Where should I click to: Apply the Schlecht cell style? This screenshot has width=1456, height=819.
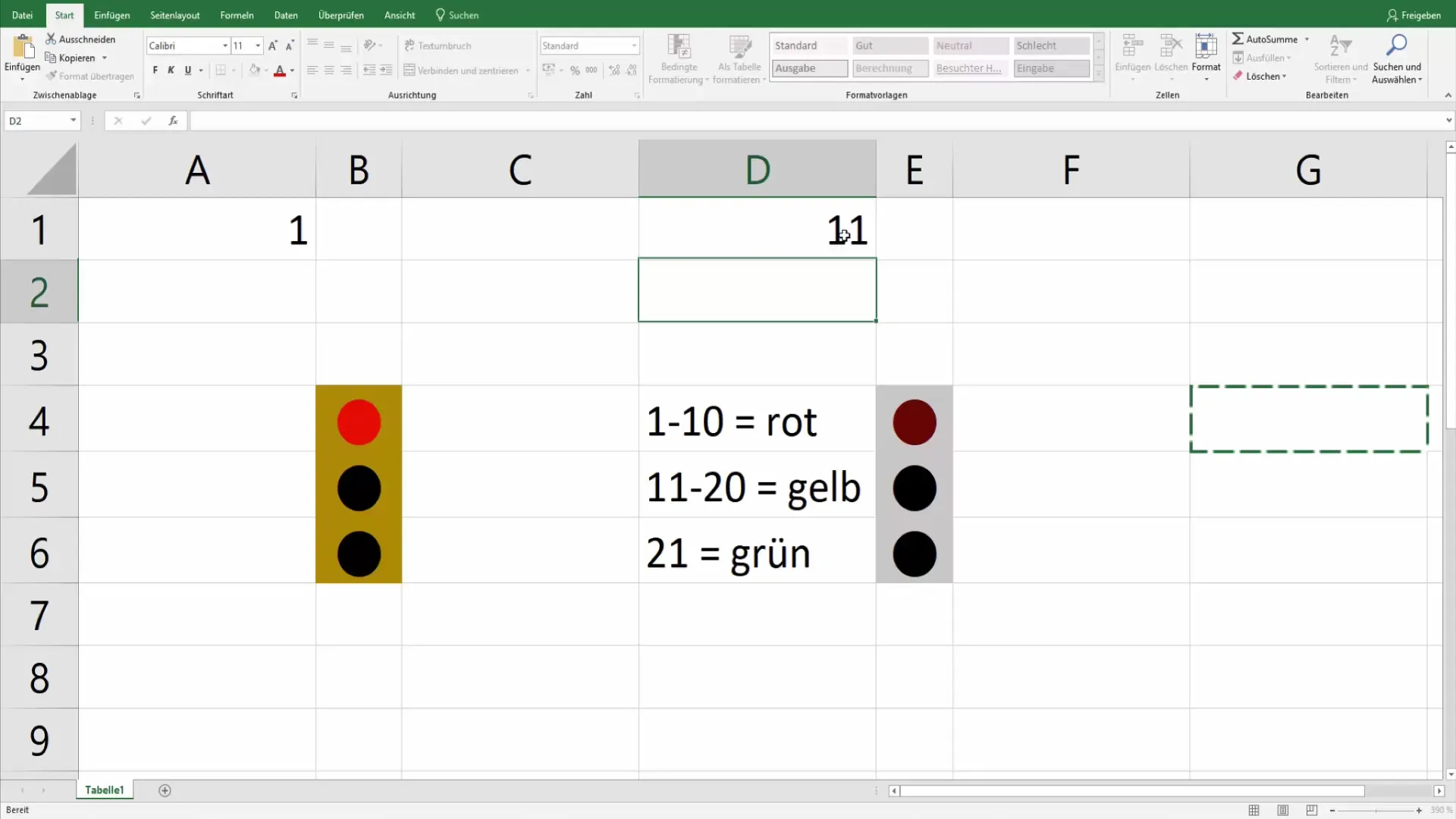point(1051,45)
